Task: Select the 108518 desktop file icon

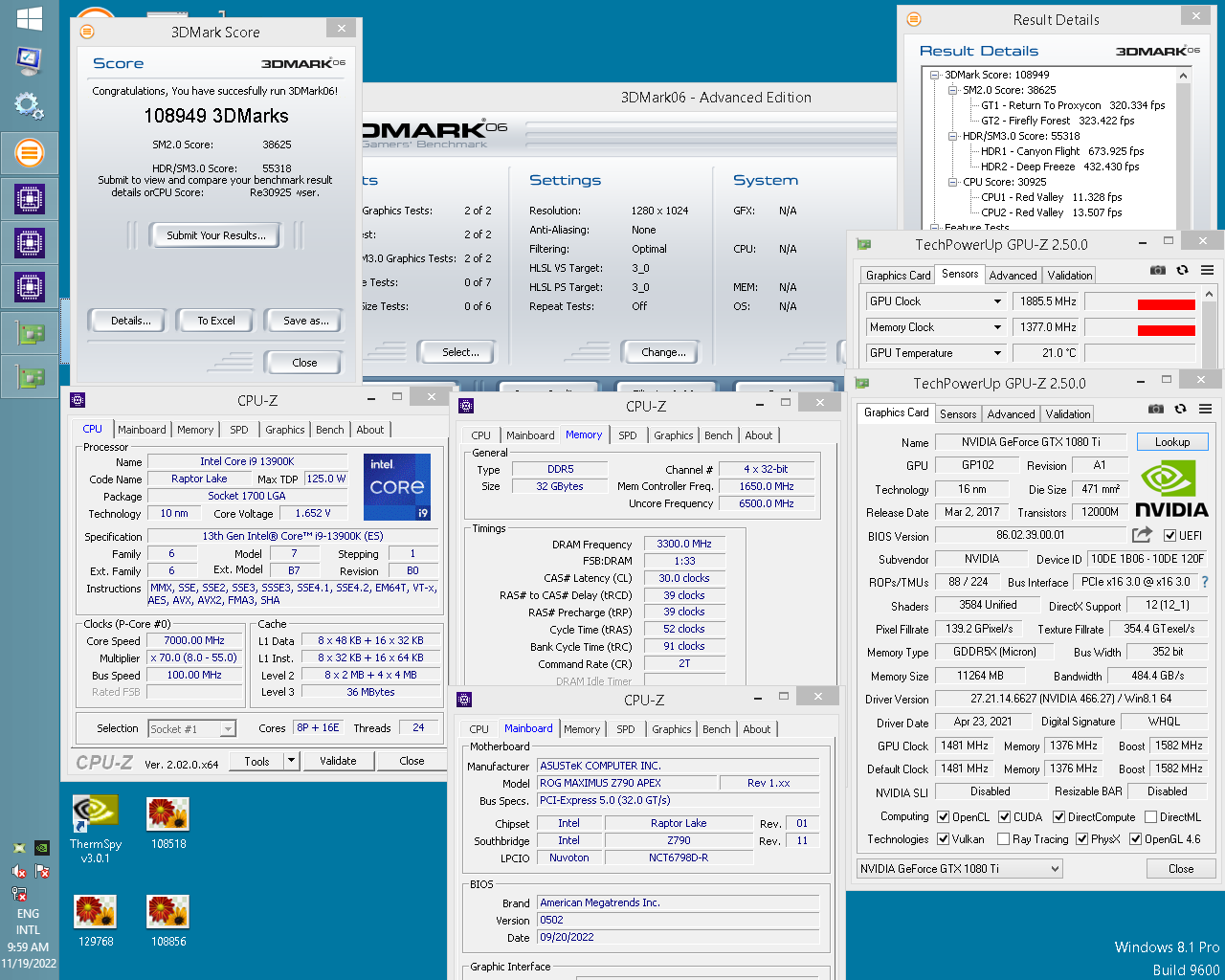Action: click(x=168, y=823)
